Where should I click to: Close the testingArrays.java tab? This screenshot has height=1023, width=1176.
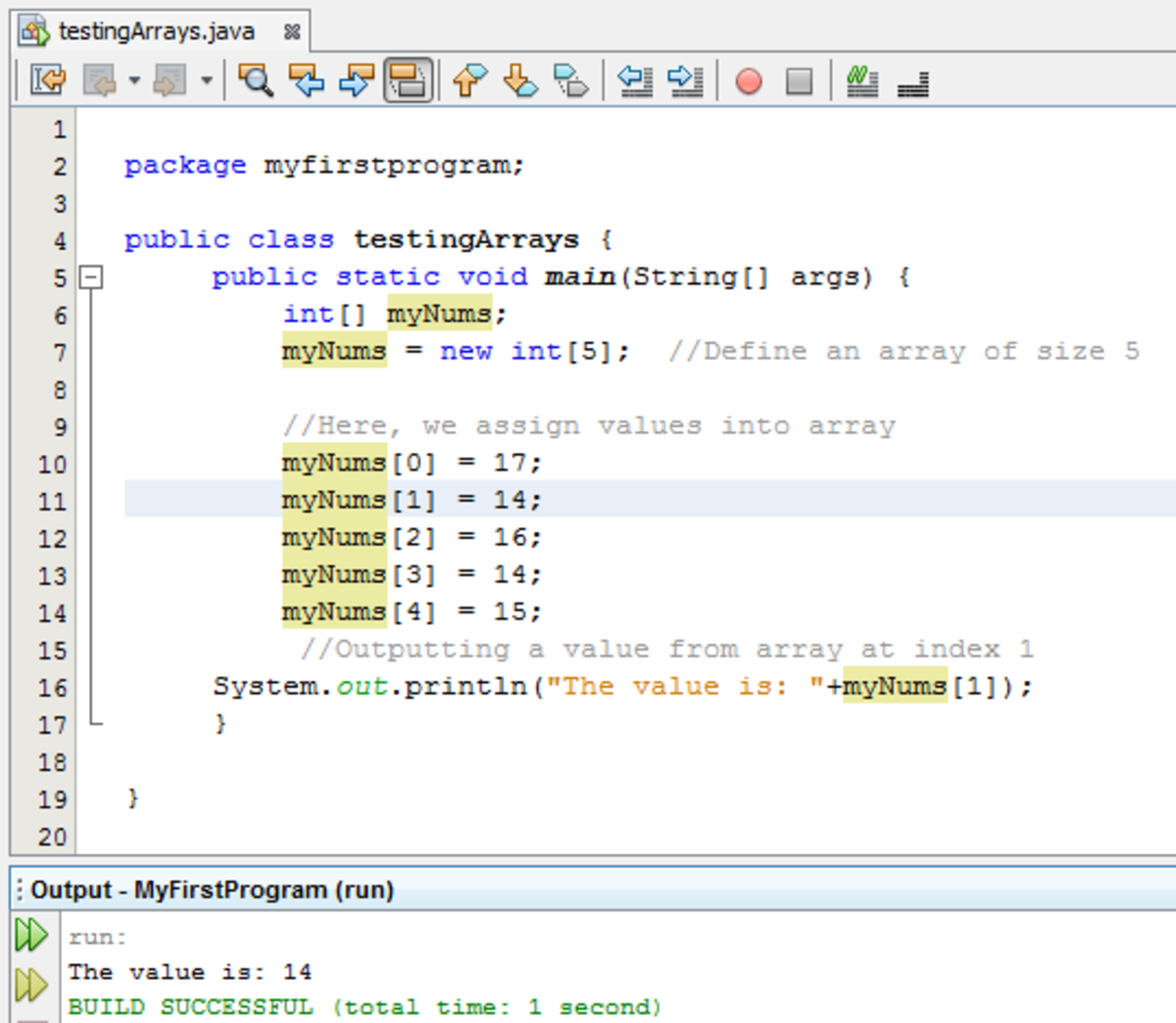pyautogui.click(x=291, y=32)
